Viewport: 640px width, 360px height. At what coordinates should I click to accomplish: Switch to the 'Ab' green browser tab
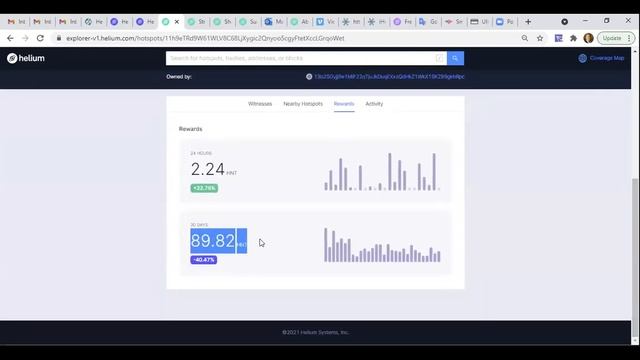[300, 22]
